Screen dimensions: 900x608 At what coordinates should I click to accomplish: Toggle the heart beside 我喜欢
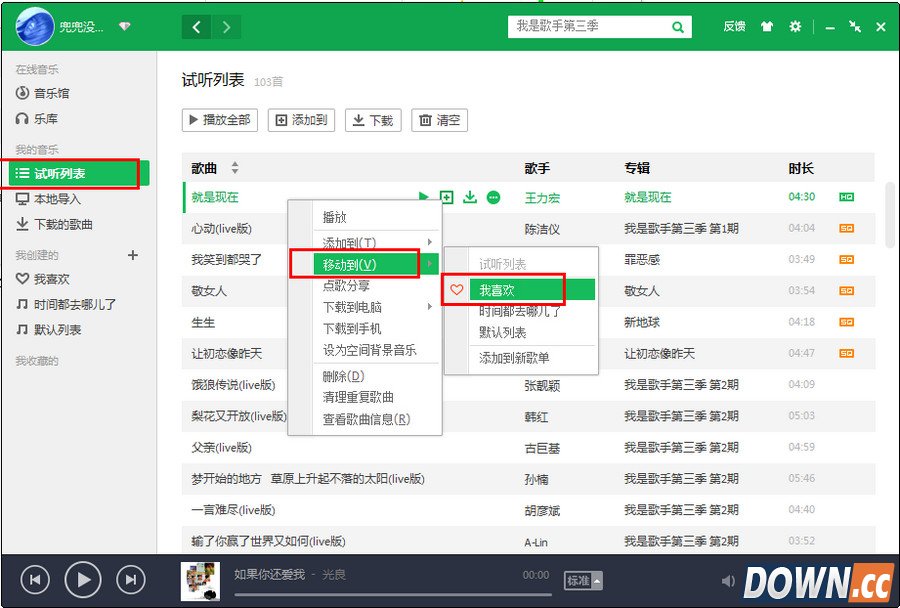456,288
